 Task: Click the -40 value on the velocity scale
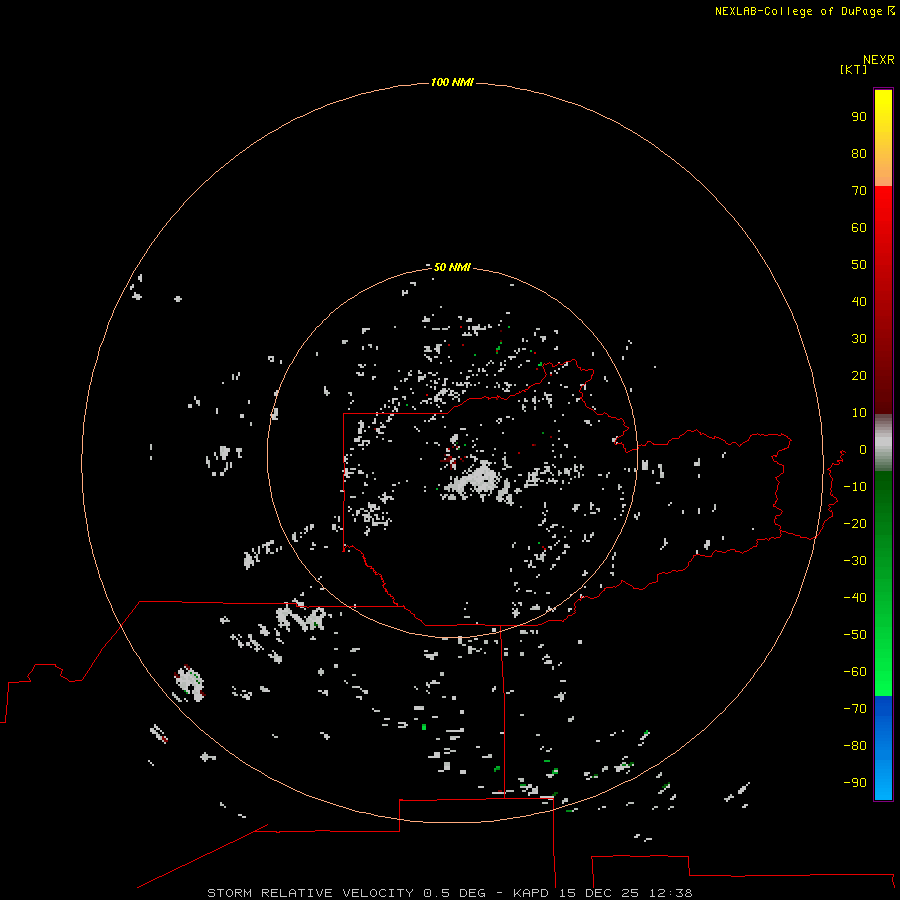[x=855, y=598]
